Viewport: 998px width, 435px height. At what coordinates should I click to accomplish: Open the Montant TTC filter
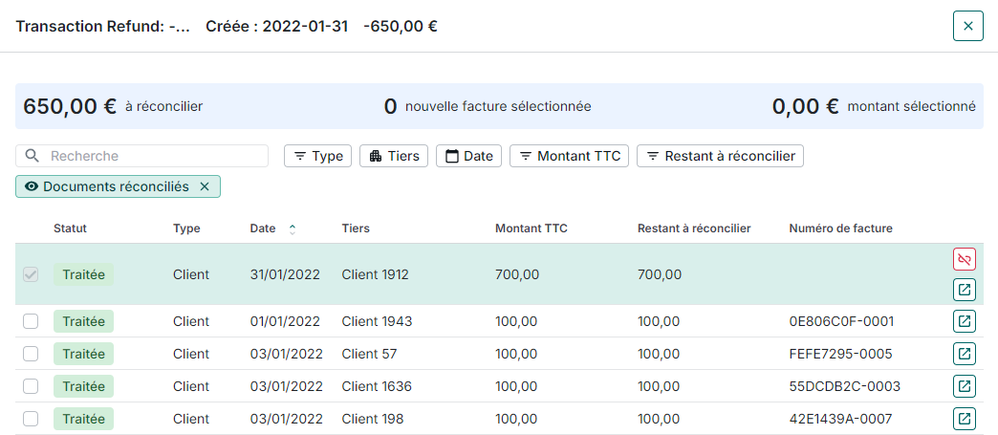(x=569, y=156)
